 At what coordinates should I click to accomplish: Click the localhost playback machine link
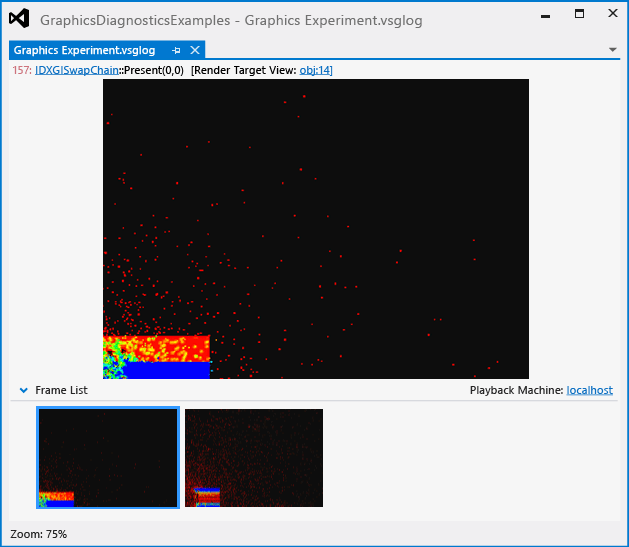tap(589, 390)
